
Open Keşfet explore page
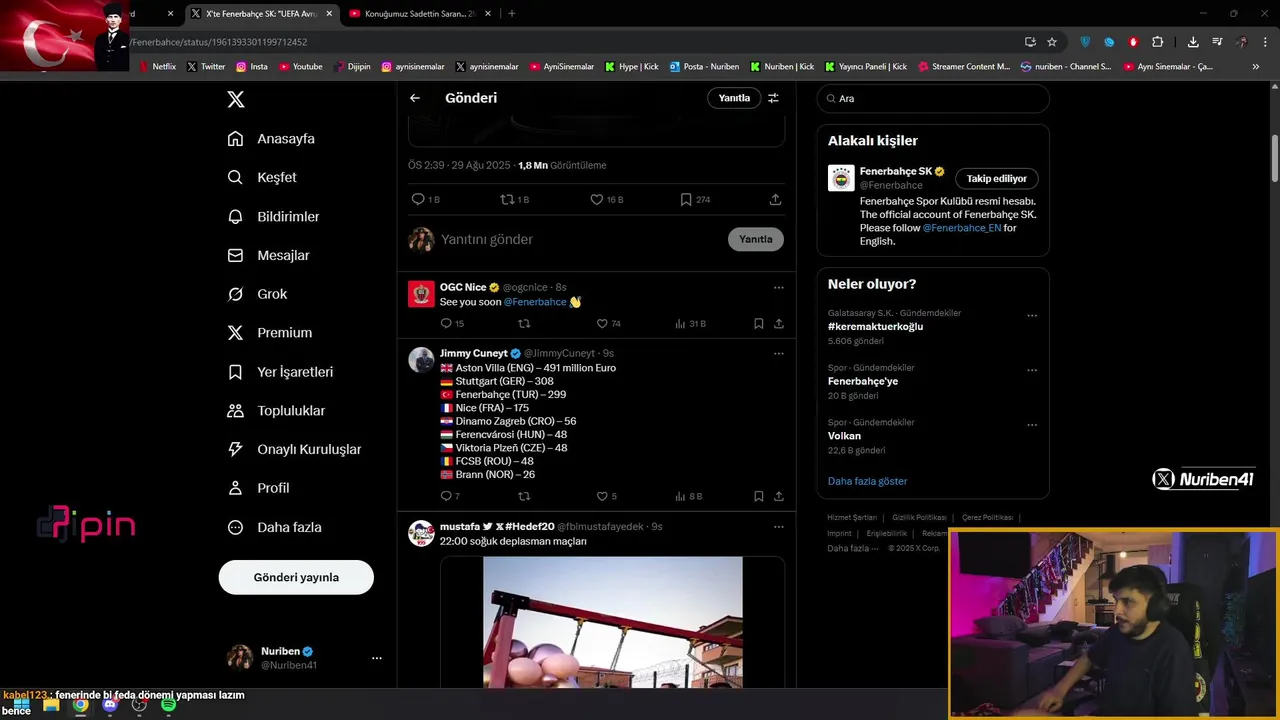262,177
